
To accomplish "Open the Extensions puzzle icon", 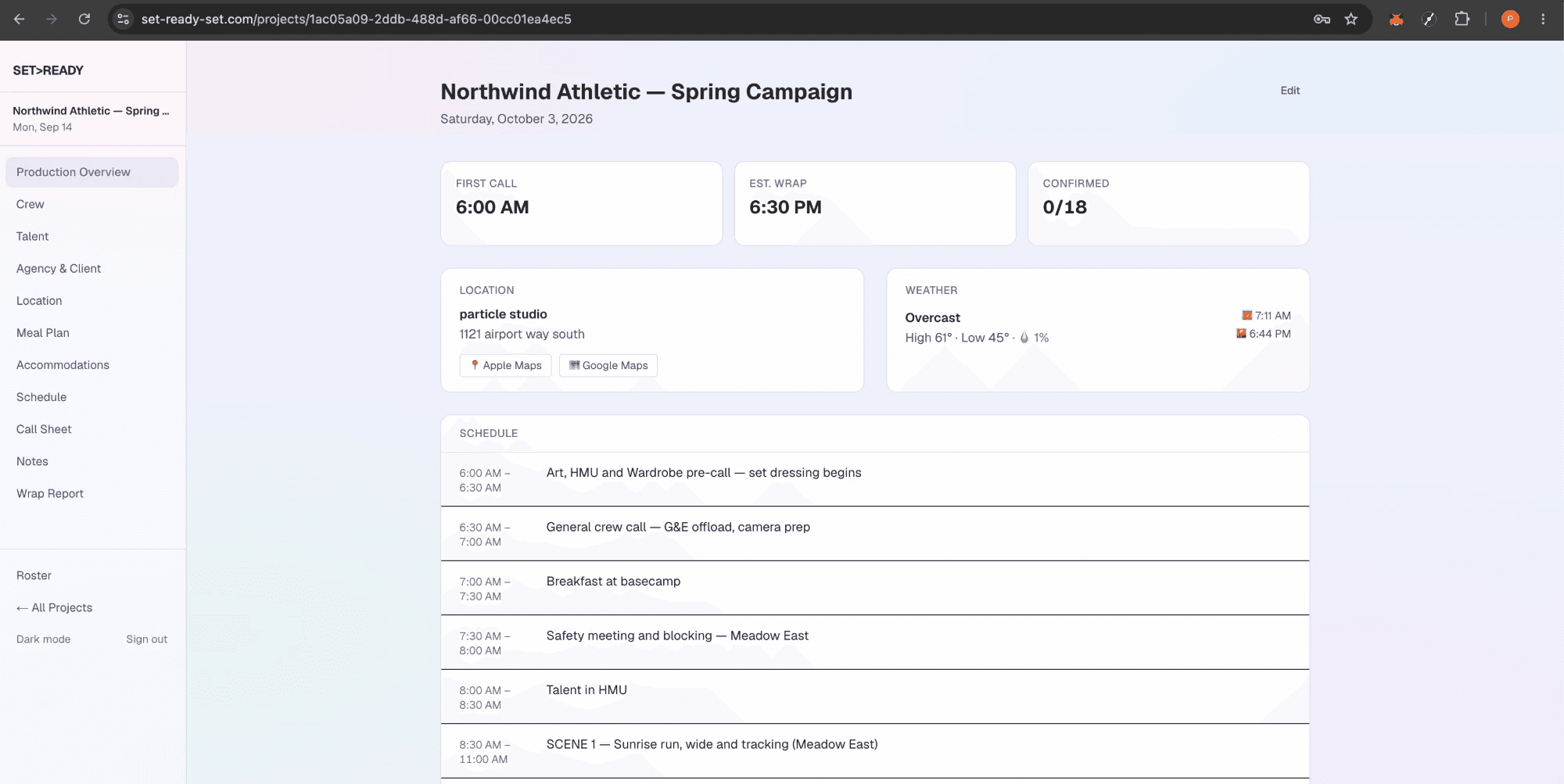I will 1462,19.
